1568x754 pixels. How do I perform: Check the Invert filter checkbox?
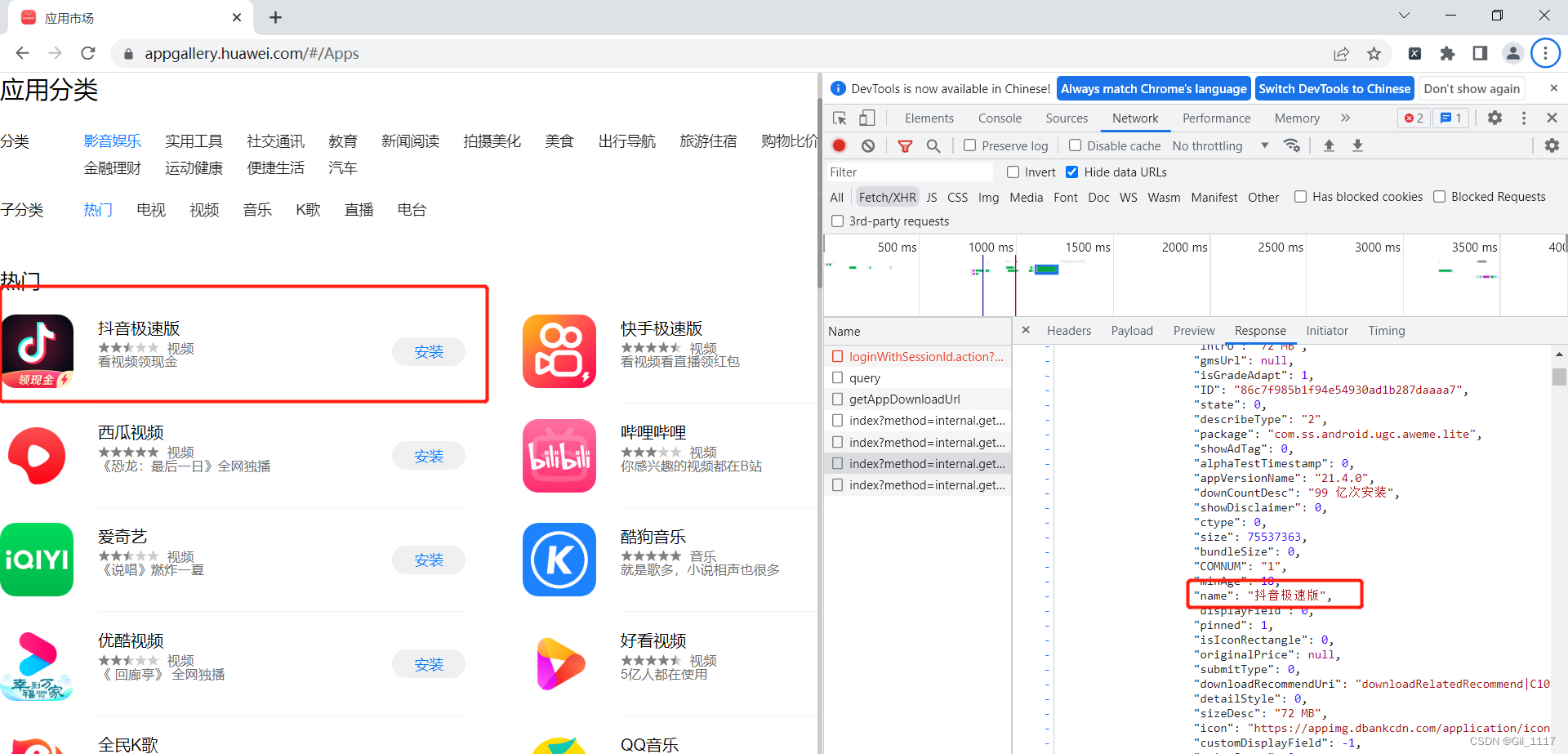(x=1013, y=172)
